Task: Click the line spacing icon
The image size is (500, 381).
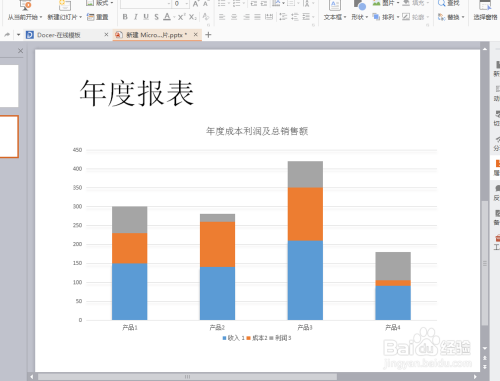Action: tap(283, 17)
